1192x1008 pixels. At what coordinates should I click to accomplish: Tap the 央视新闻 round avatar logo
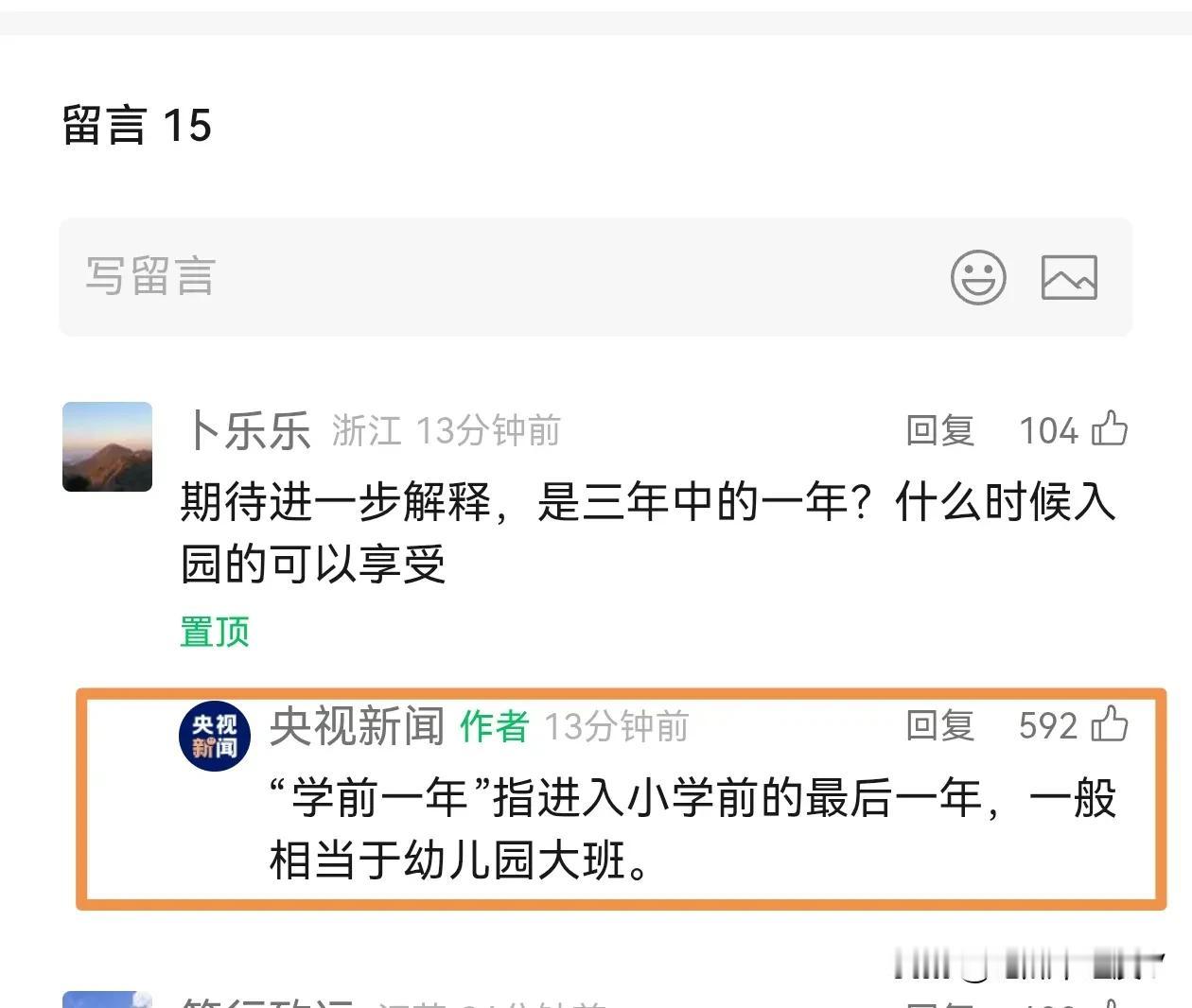[215, 736]
